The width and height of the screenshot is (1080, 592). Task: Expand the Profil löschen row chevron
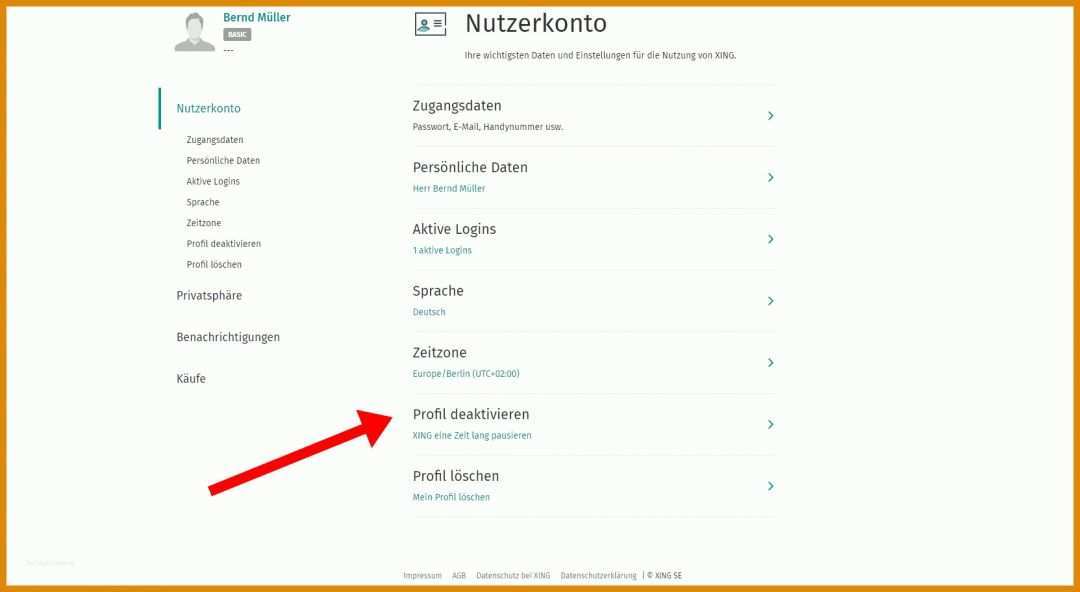pos(771,486)
